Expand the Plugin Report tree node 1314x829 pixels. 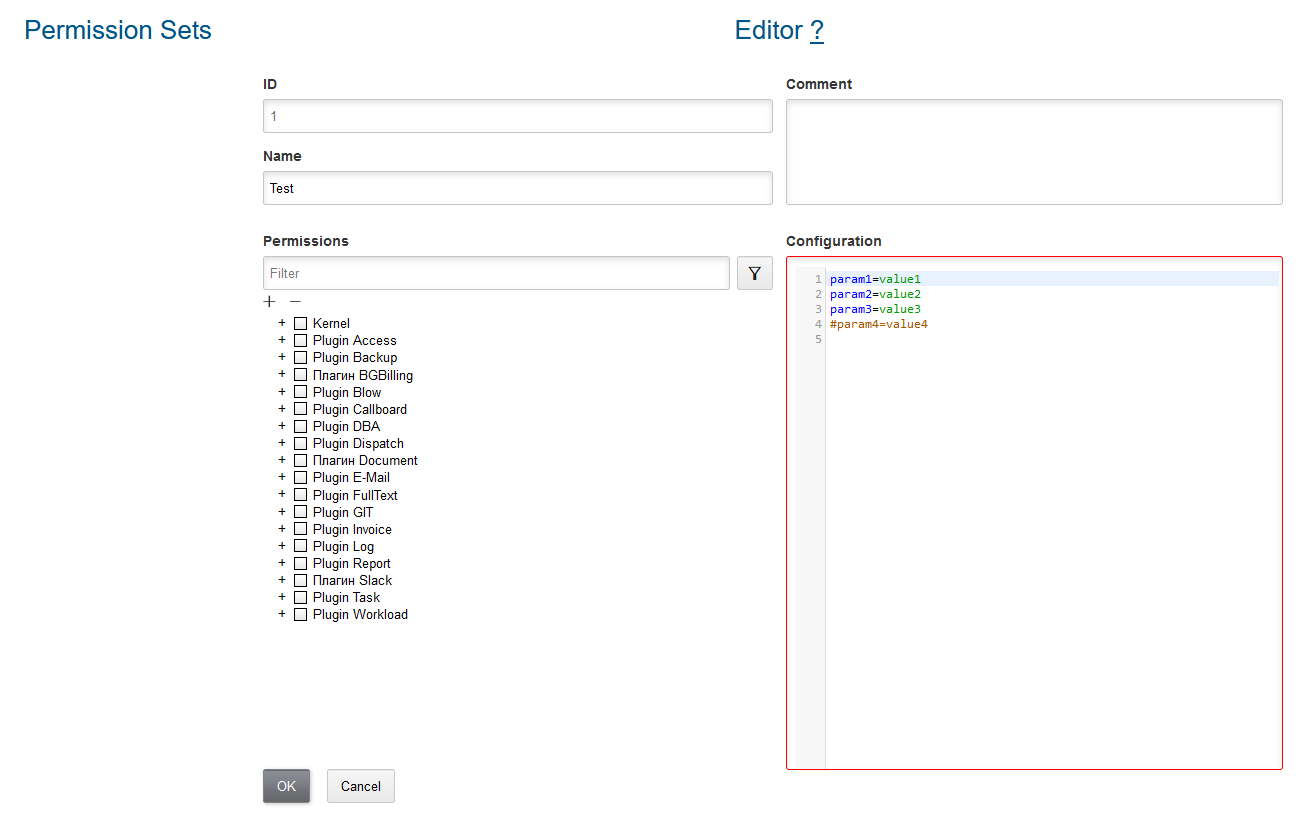tap(281, 563)
